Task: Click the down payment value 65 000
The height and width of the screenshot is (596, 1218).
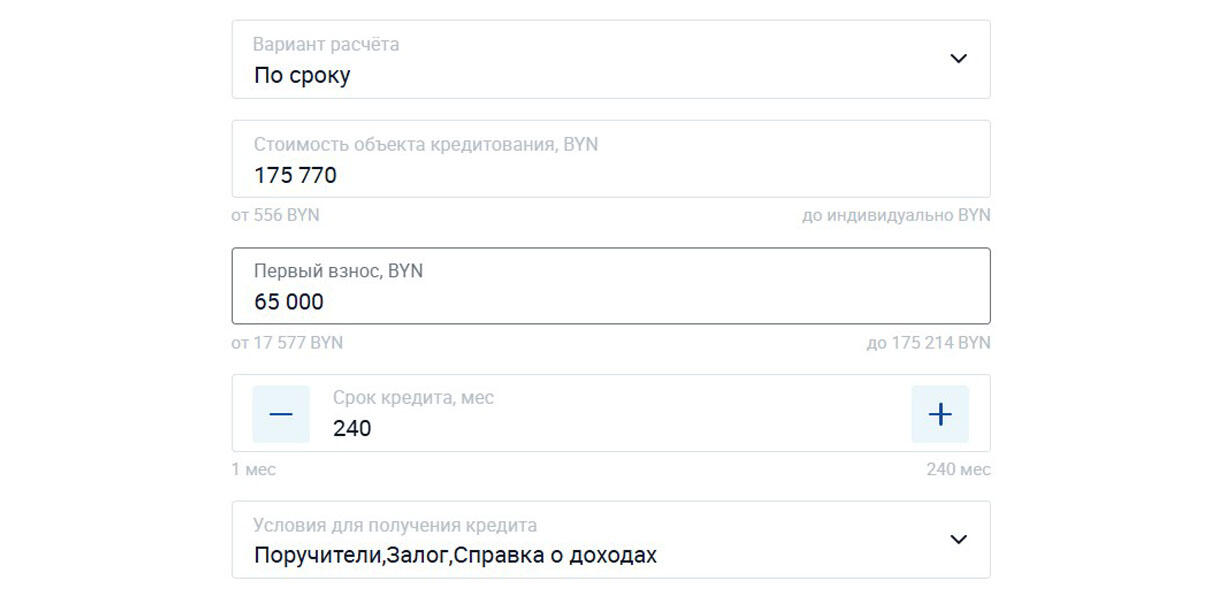Action: pos(289,302)
